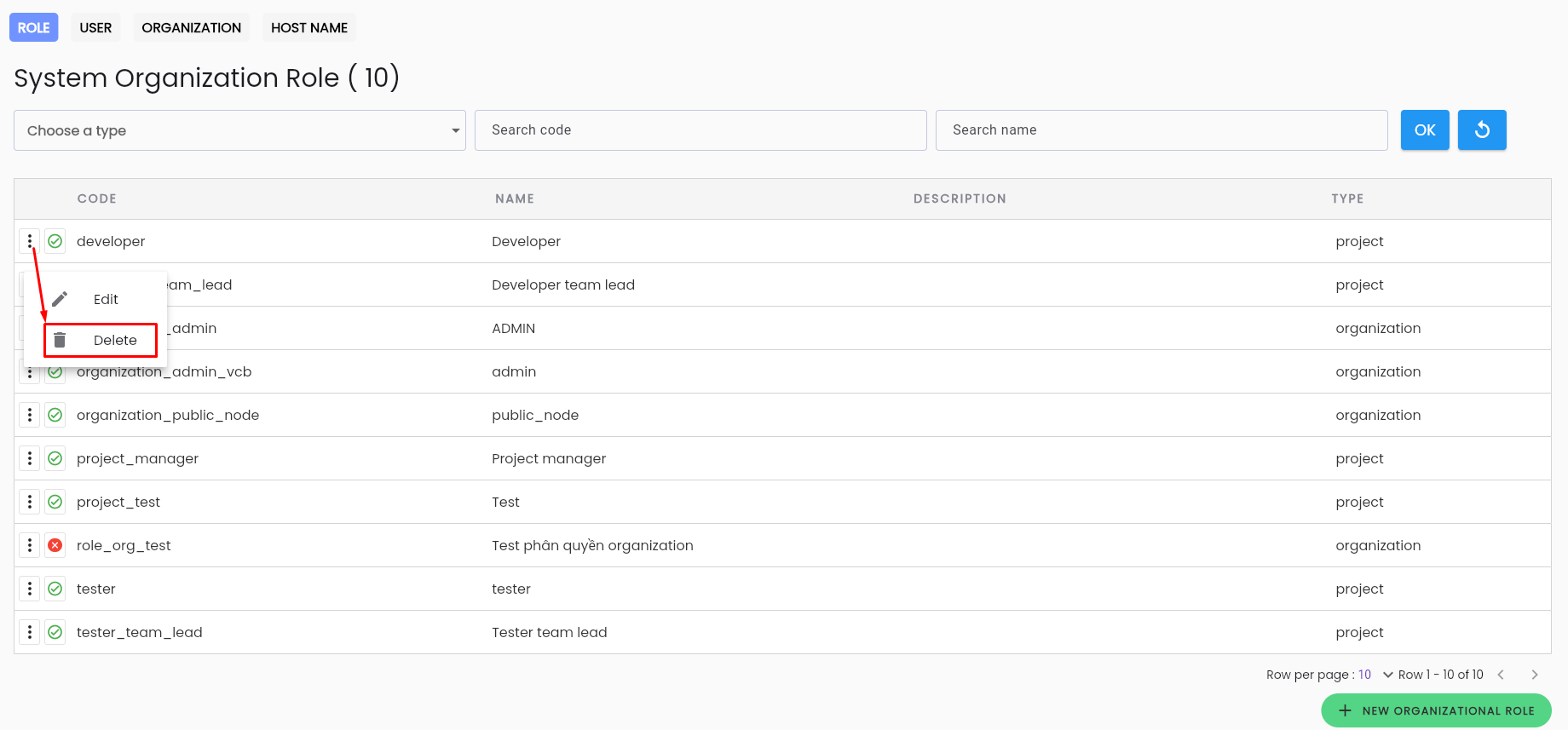This screenshot has width=1568, height=730.
Task: Select the 'Test phân quyền organization' name cell
Action: coord(592,545)
